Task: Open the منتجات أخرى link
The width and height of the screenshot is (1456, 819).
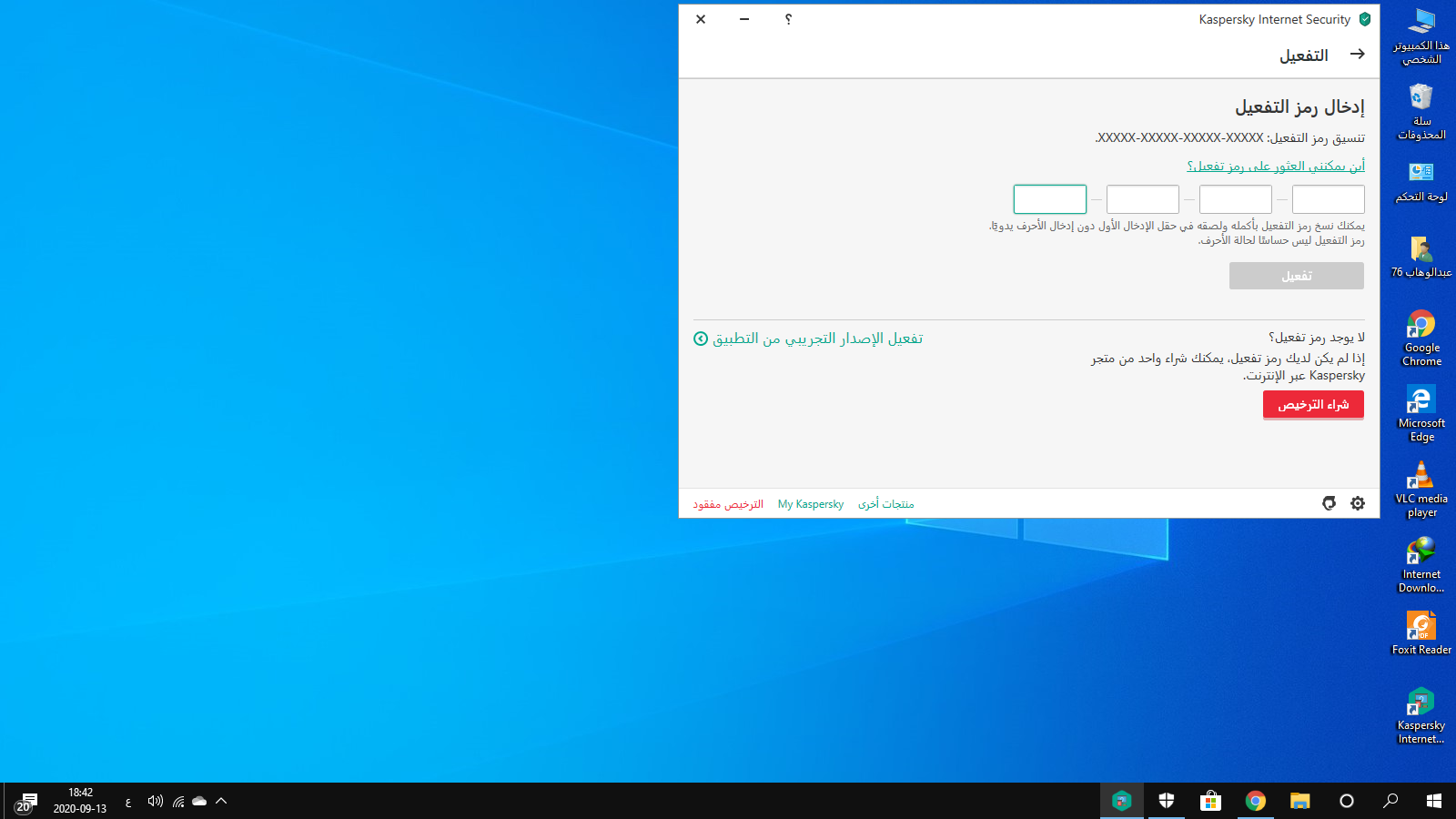Action: click(x=886, y=504)
